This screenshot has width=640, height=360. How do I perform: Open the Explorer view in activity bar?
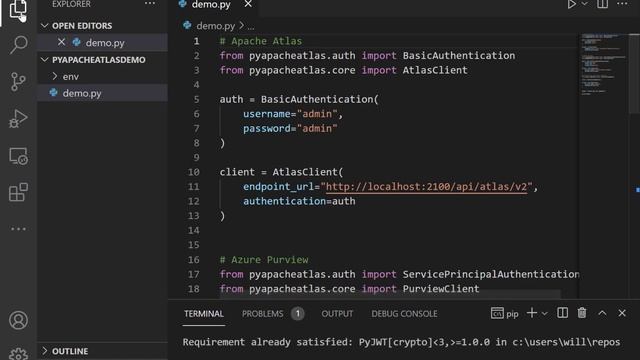pos(18,9)
